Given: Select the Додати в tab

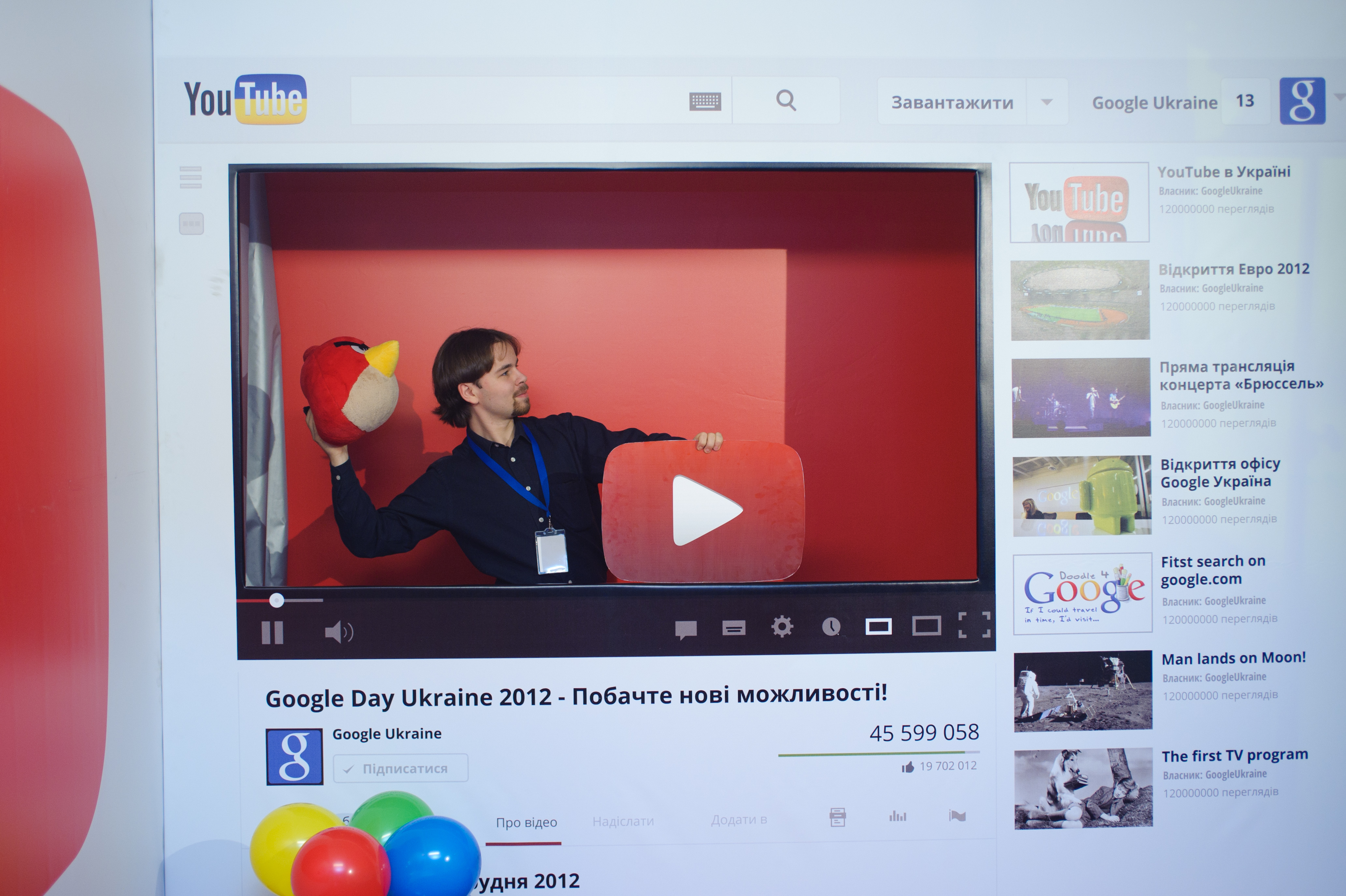Looking at the screenshot, I should click(x=739, y=819).
